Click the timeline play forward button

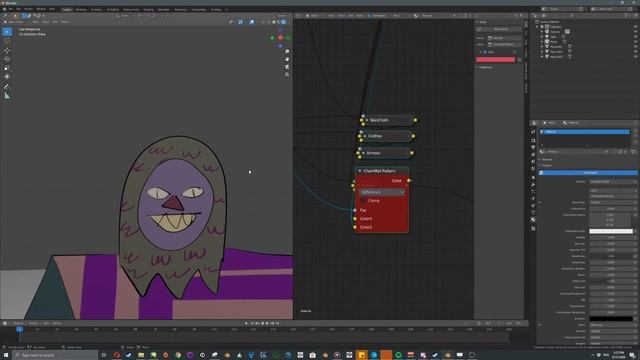click(267, 323)
